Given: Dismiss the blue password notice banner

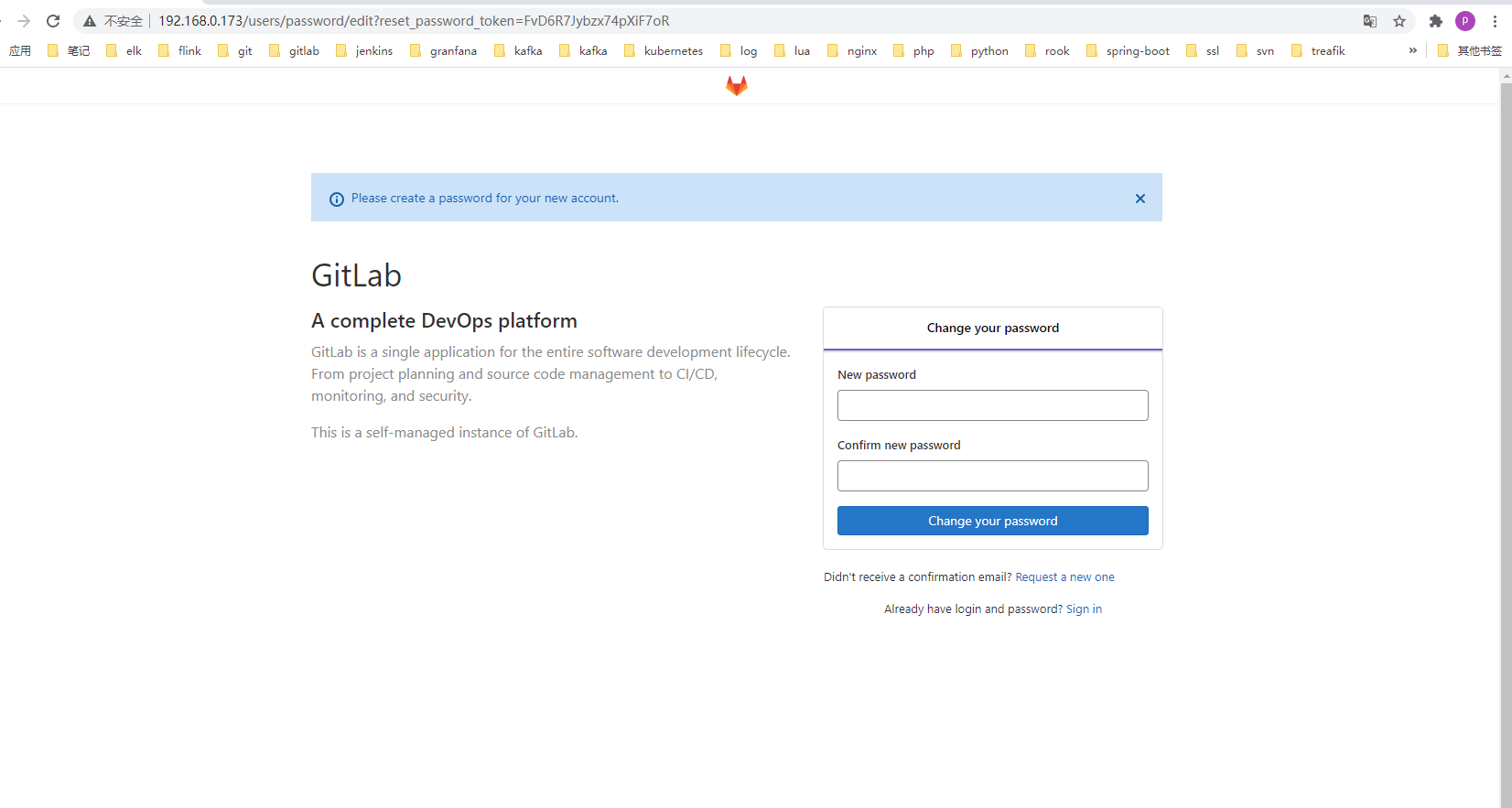Looking at the screenshot, I should [1140, 199].
